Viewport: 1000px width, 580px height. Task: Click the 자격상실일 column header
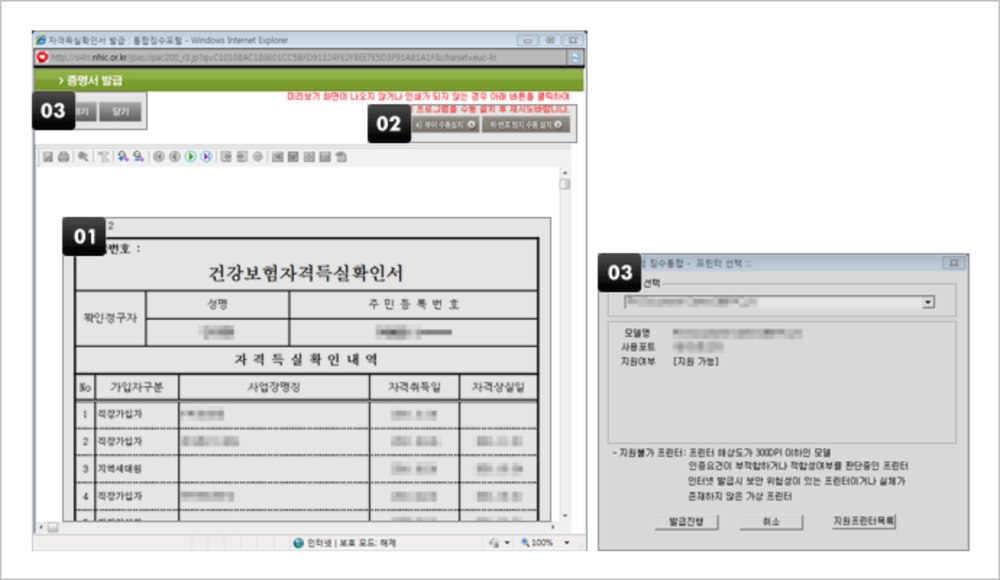[x=498, y=387]
